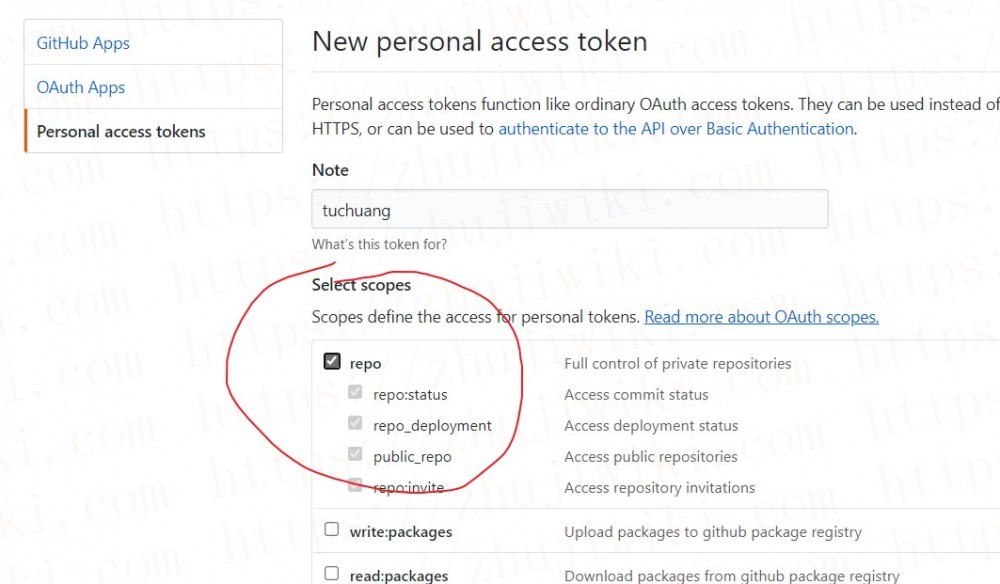
Task: Click the Full control of private repositories description
Action: (x=677, y=363)
